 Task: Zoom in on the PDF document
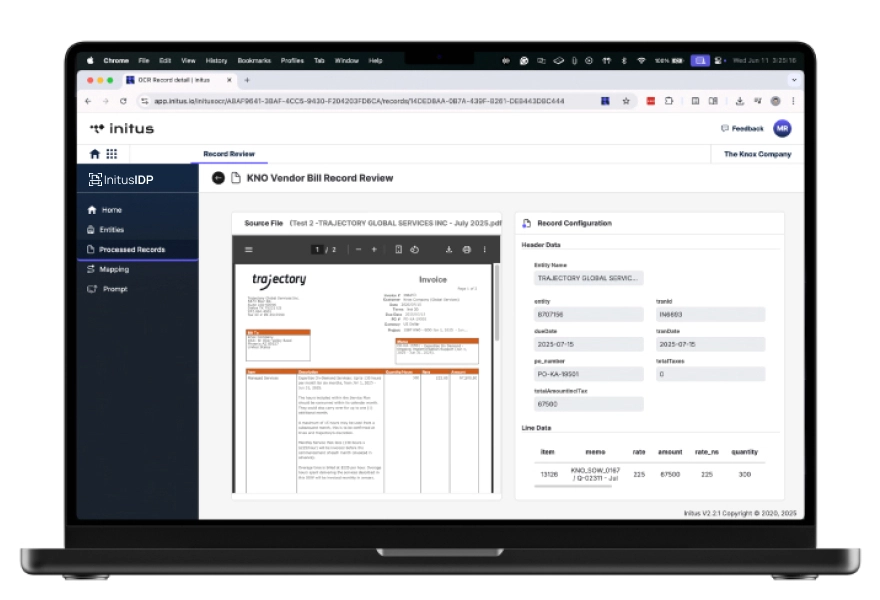[374, 249]
